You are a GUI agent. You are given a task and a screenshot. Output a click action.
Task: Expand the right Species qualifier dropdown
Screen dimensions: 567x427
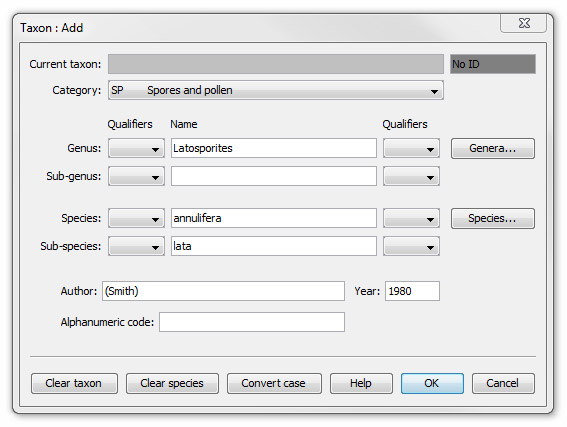point(412,218)
